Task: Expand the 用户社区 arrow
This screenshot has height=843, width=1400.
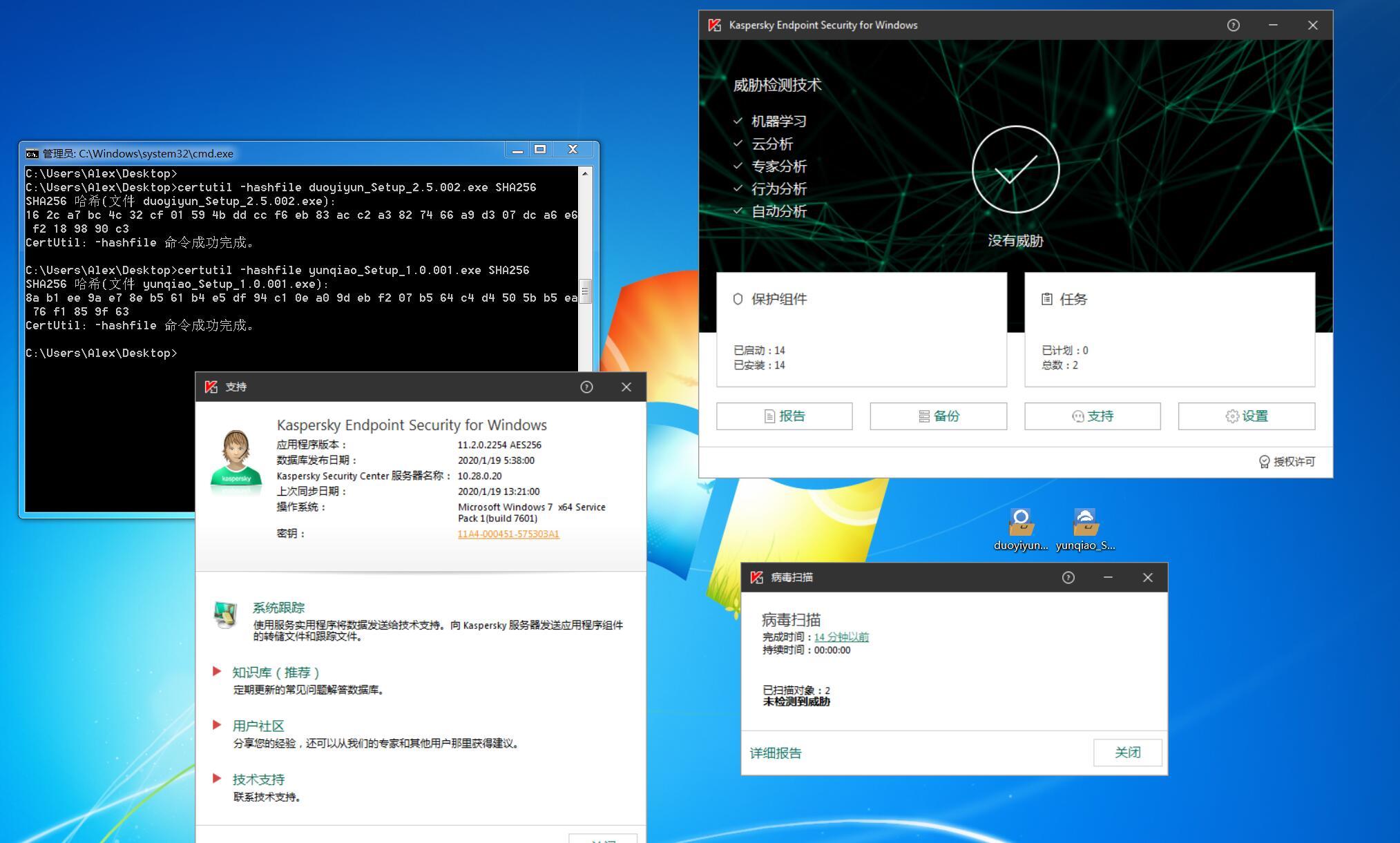Action: pos(217,725)
